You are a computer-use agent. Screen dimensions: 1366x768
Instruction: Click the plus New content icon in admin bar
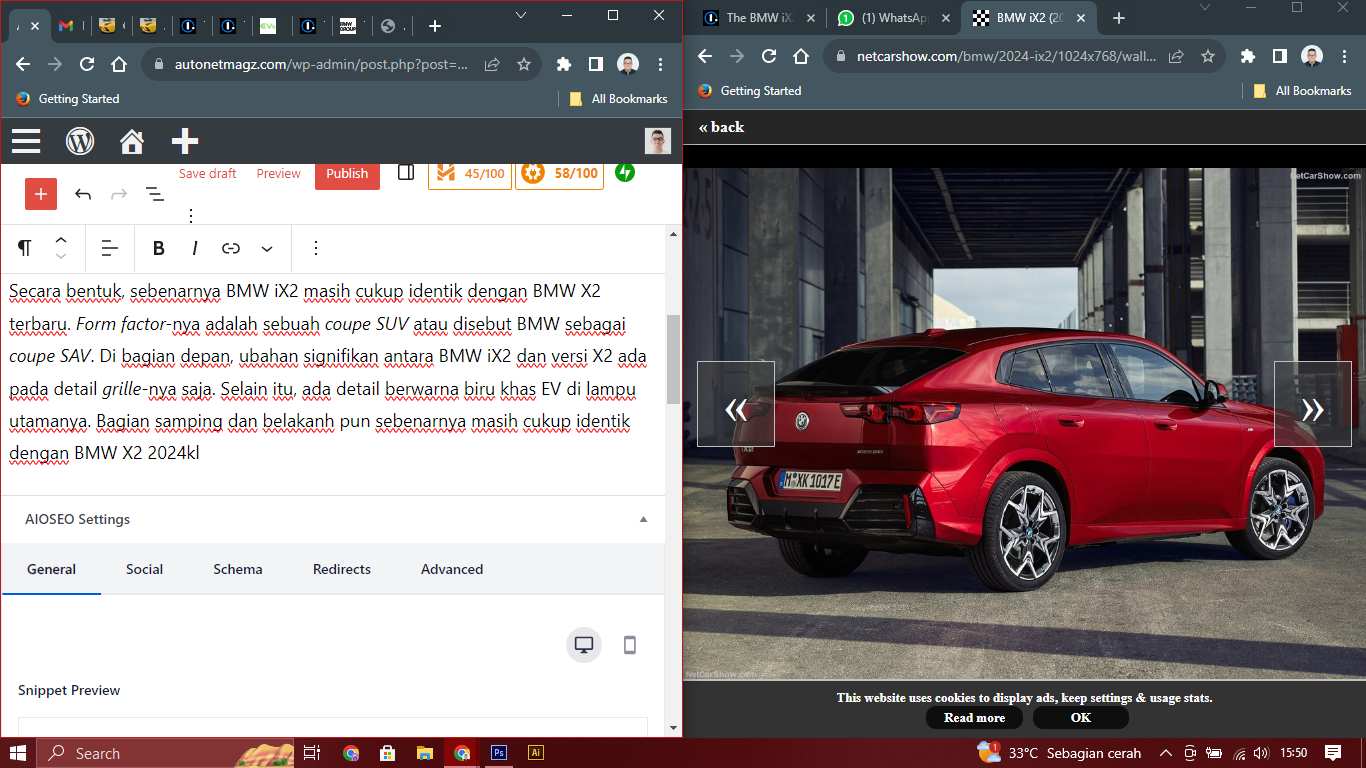[x=185, y=141]
